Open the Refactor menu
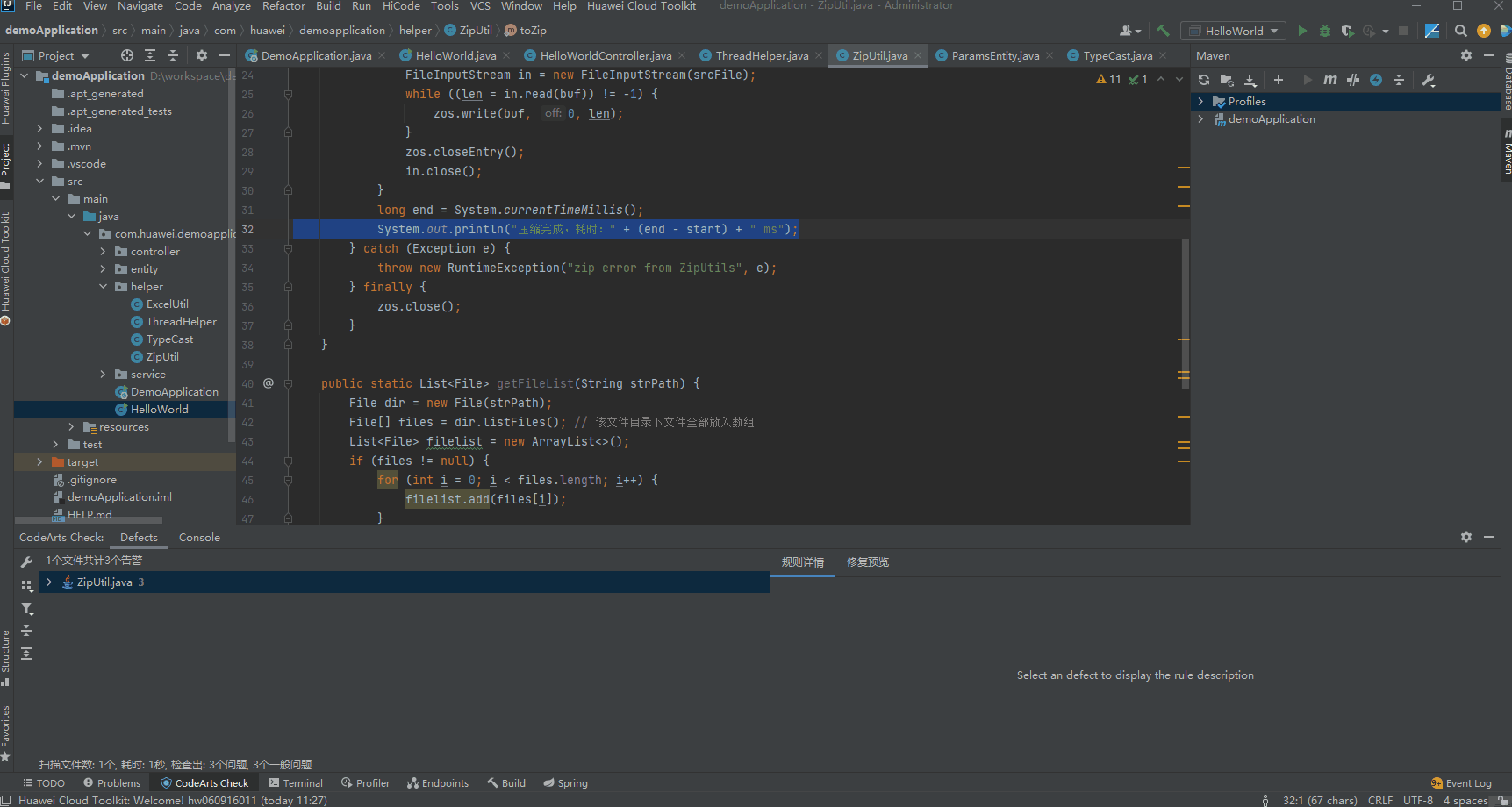This screenshot has width=1512, height=807. click(283, 6)
